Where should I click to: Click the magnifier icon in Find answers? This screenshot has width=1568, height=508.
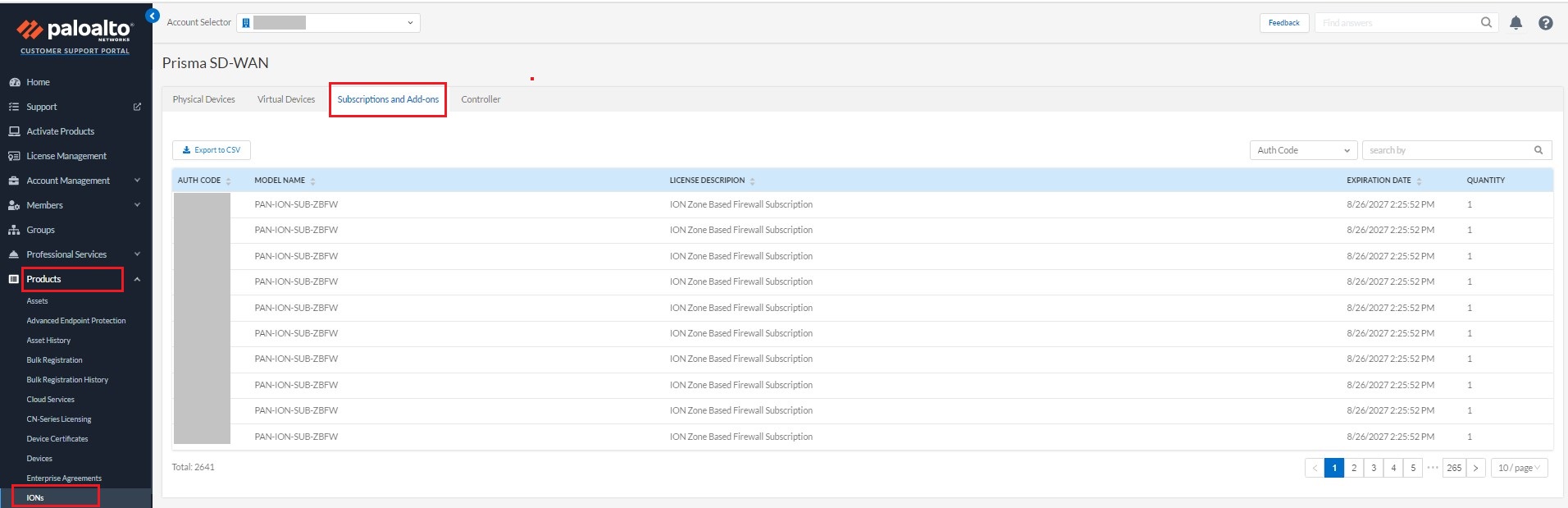(1486, 23)
